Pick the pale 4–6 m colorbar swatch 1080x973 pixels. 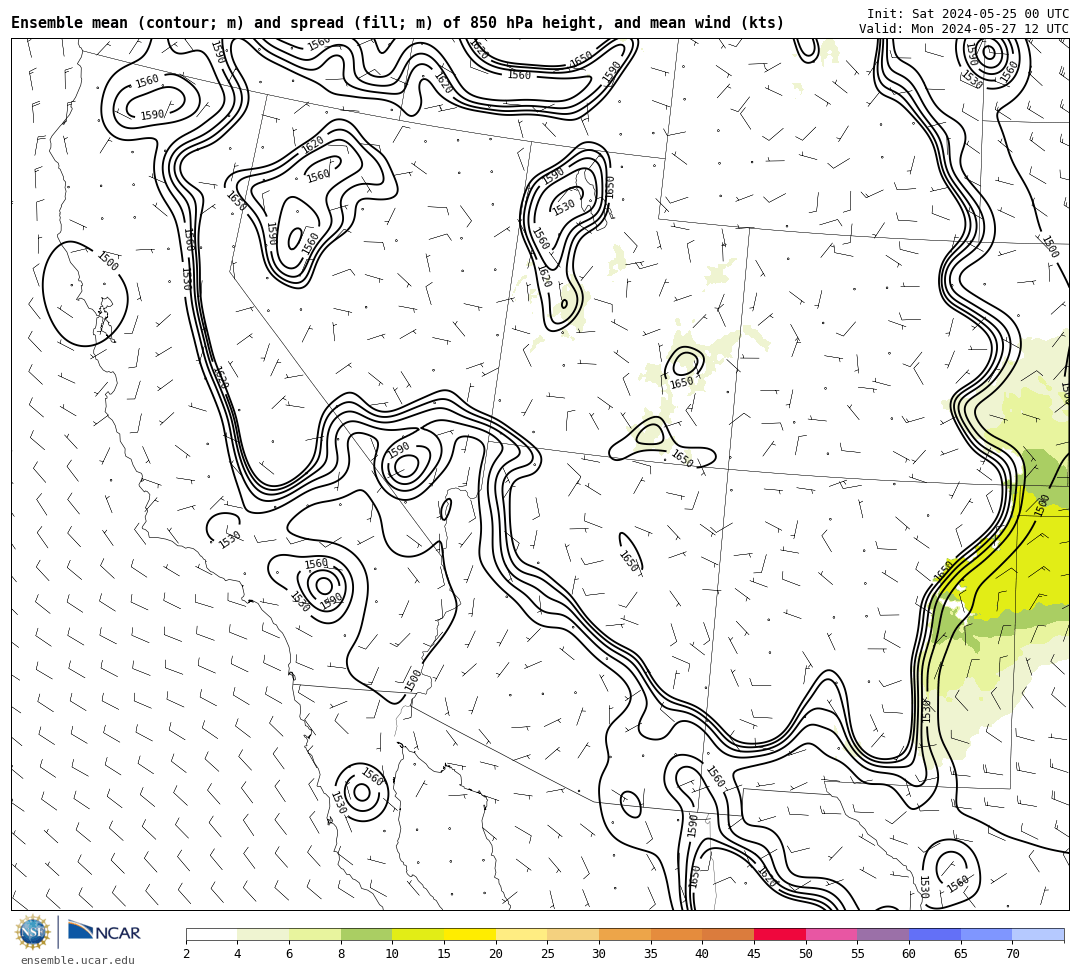[x=263, y=934]
